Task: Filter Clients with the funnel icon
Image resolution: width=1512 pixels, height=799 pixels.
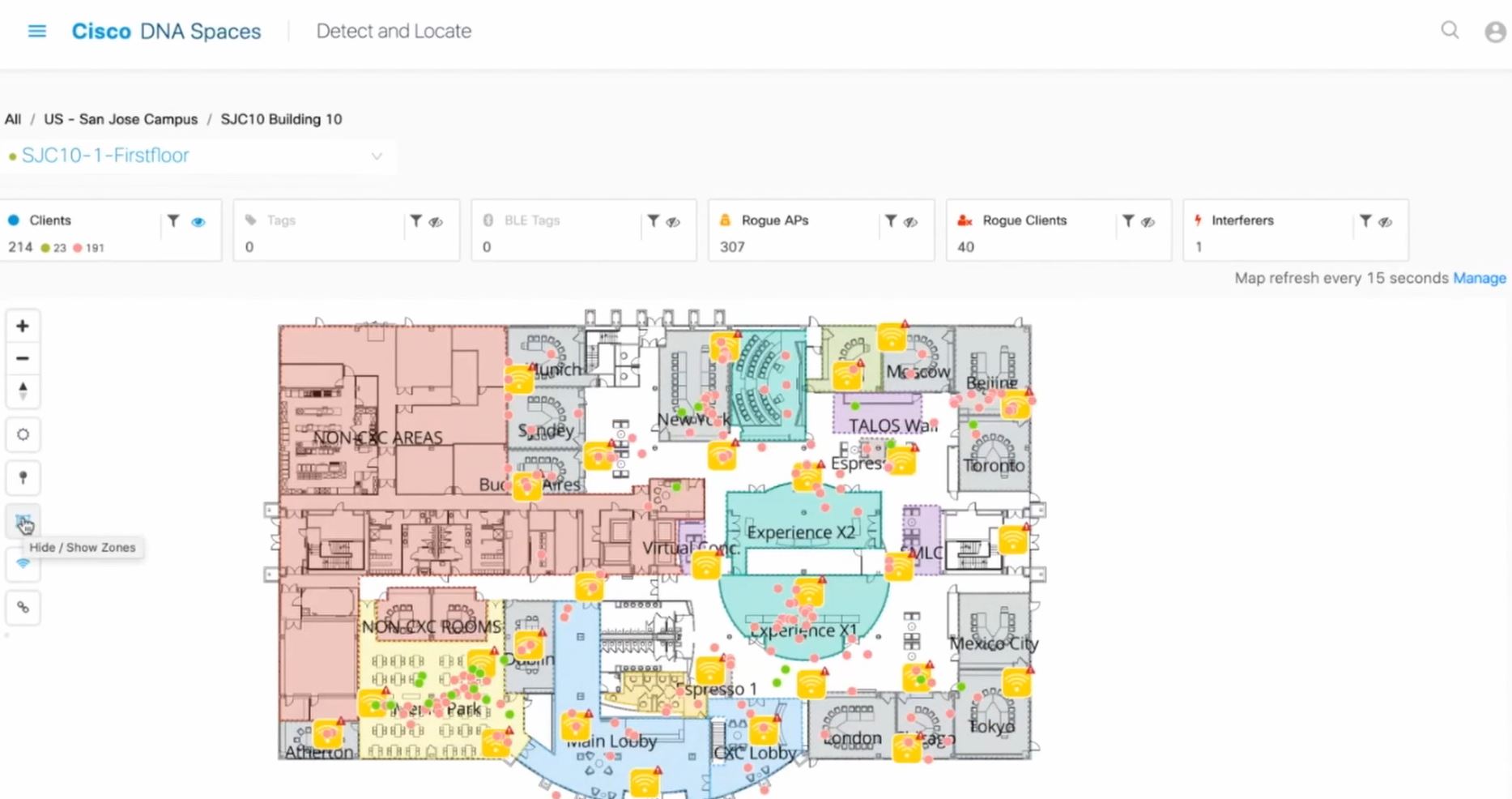Action: click(173, 220)
